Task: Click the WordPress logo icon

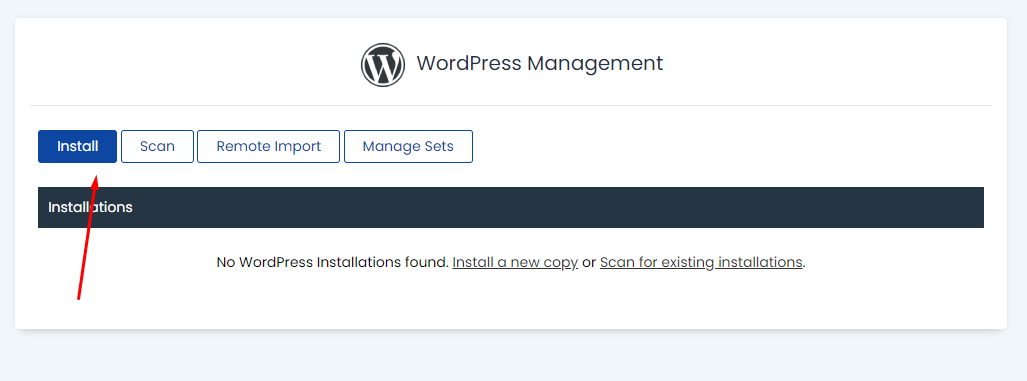Action: point(383,64)
